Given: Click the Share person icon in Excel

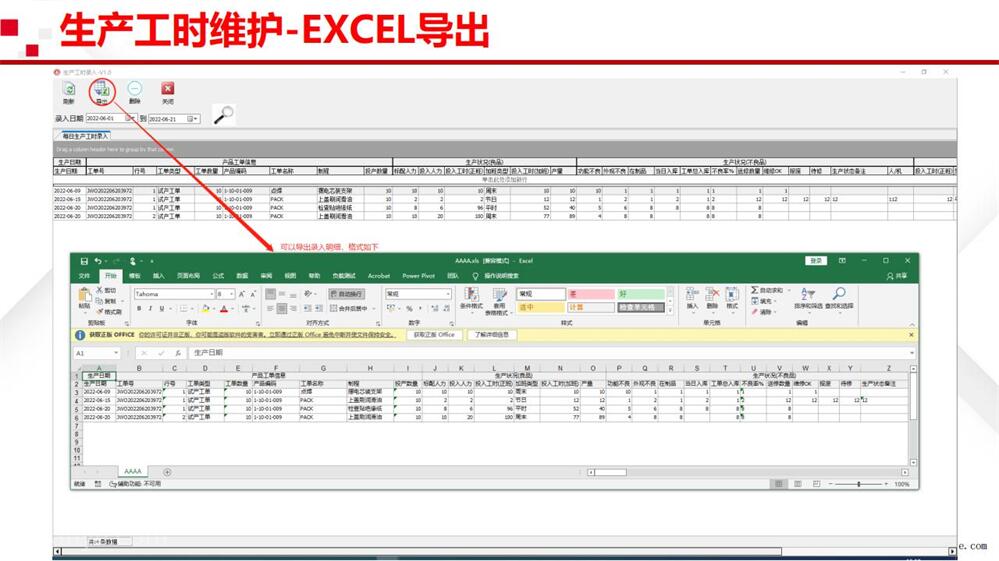Looking at the screenshot, I should (x=890, y=276).
